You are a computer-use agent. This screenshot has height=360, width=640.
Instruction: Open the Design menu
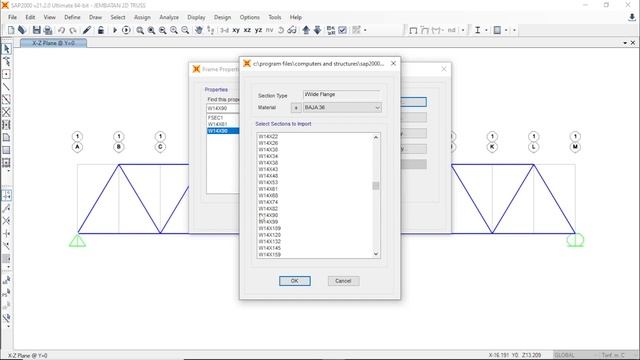[222, 17]
